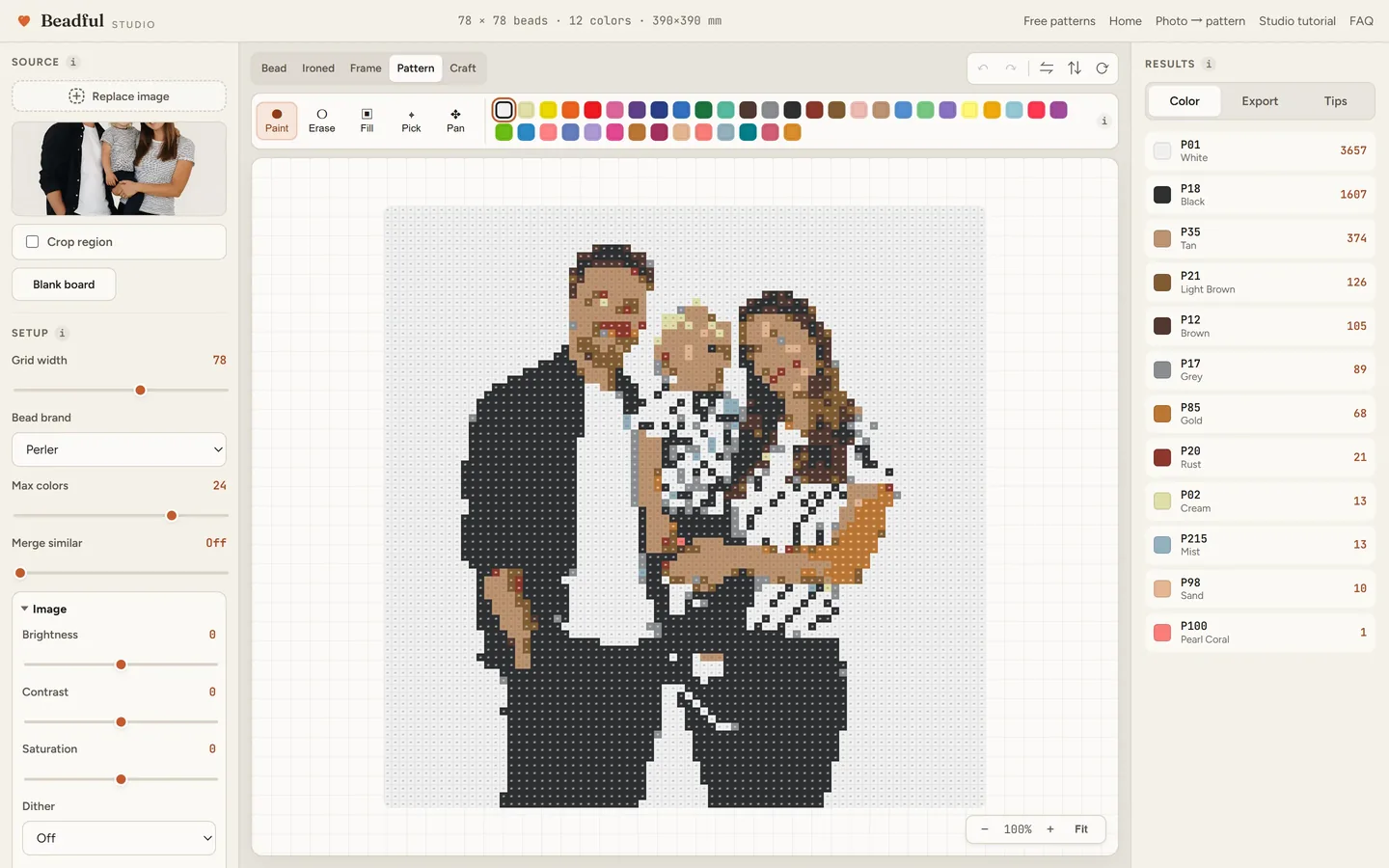1389x868 pixels.
Task: Pick the purple swatch in the top palette row
Action: (x=637, y=110)
